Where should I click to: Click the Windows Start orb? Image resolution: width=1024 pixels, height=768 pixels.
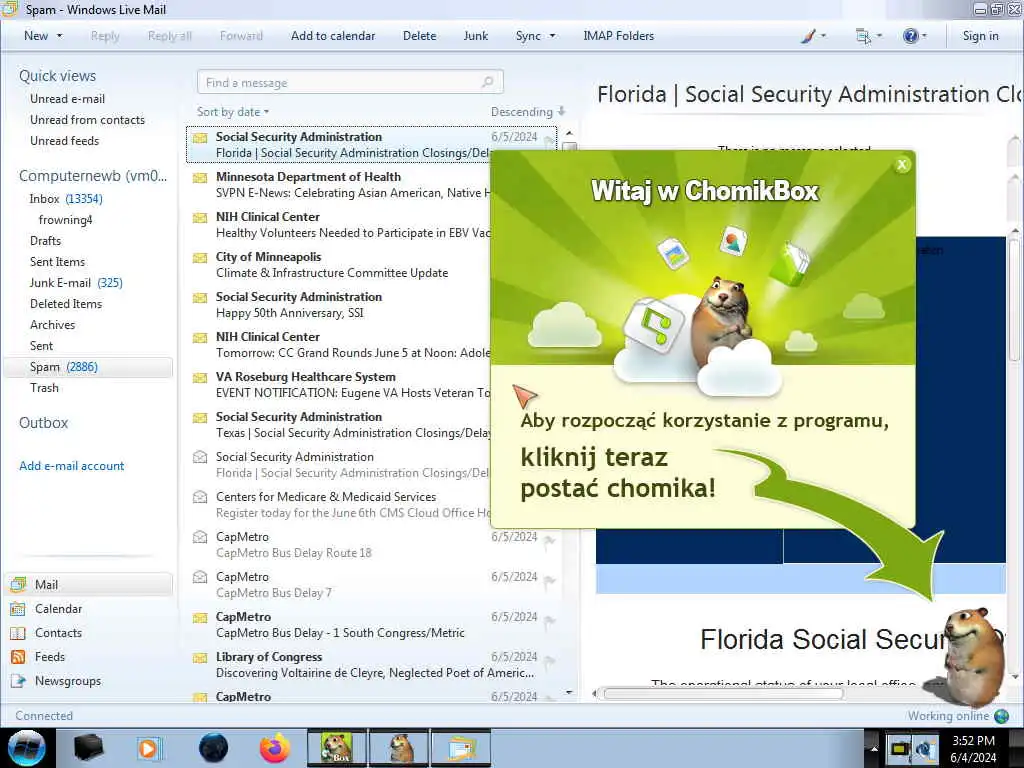click(x=26, y=748)
